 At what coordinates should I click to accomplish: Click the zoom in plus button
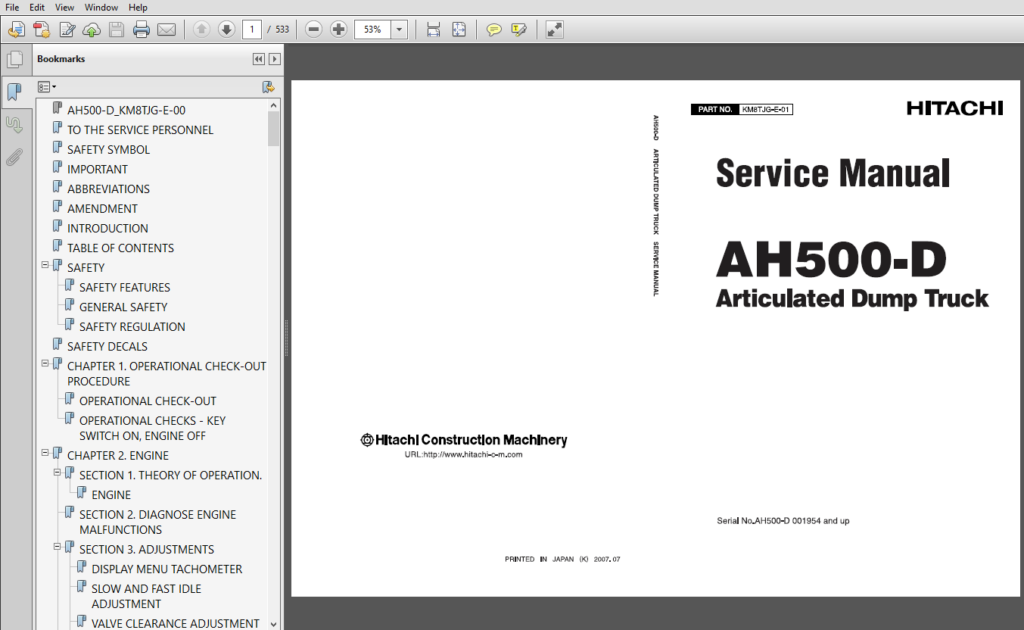coord(338,29)
